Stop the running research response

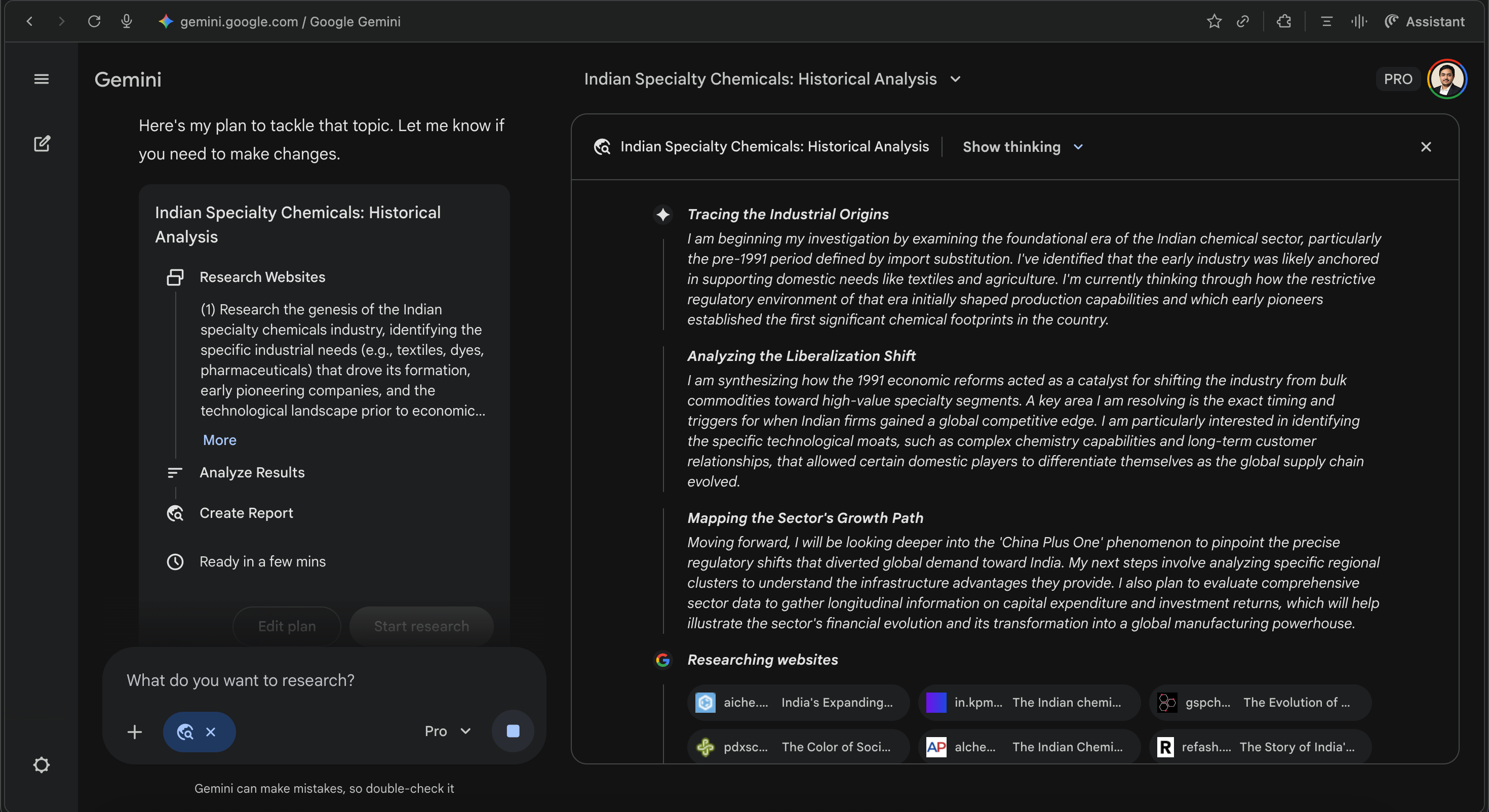point(512,731)
